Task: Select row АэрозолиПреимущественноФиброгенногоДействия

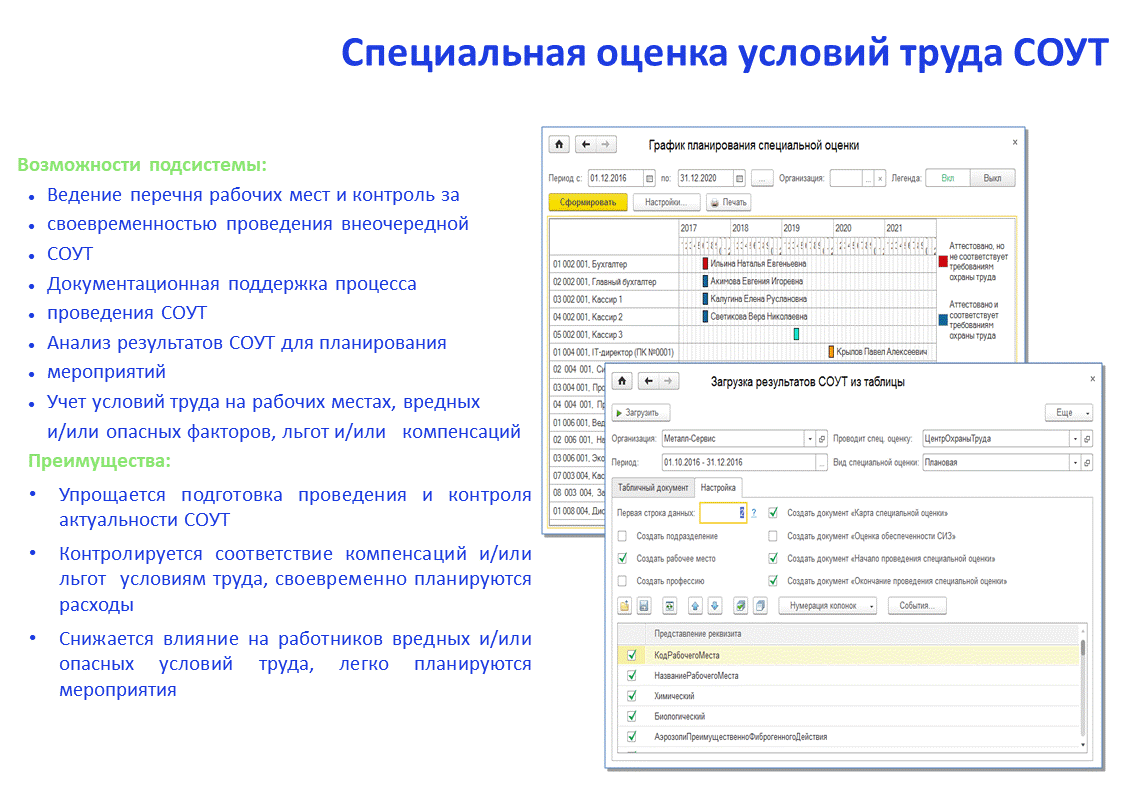Action: pyautogui.click(x=849, y=736)
